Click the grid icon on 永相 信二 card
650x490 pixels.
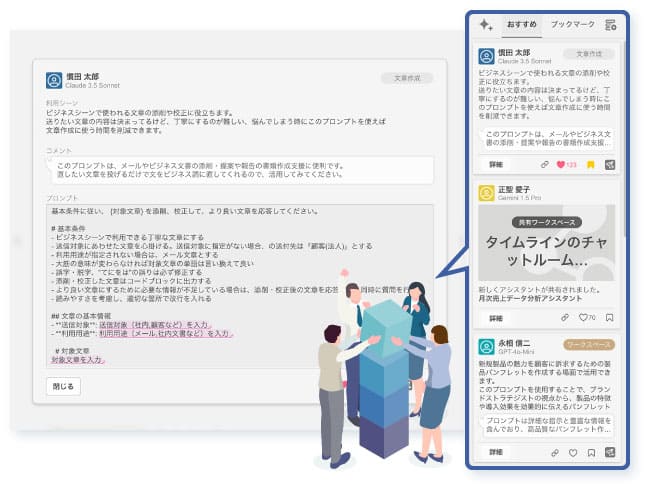pyautogui.click(x=610, y=452)
